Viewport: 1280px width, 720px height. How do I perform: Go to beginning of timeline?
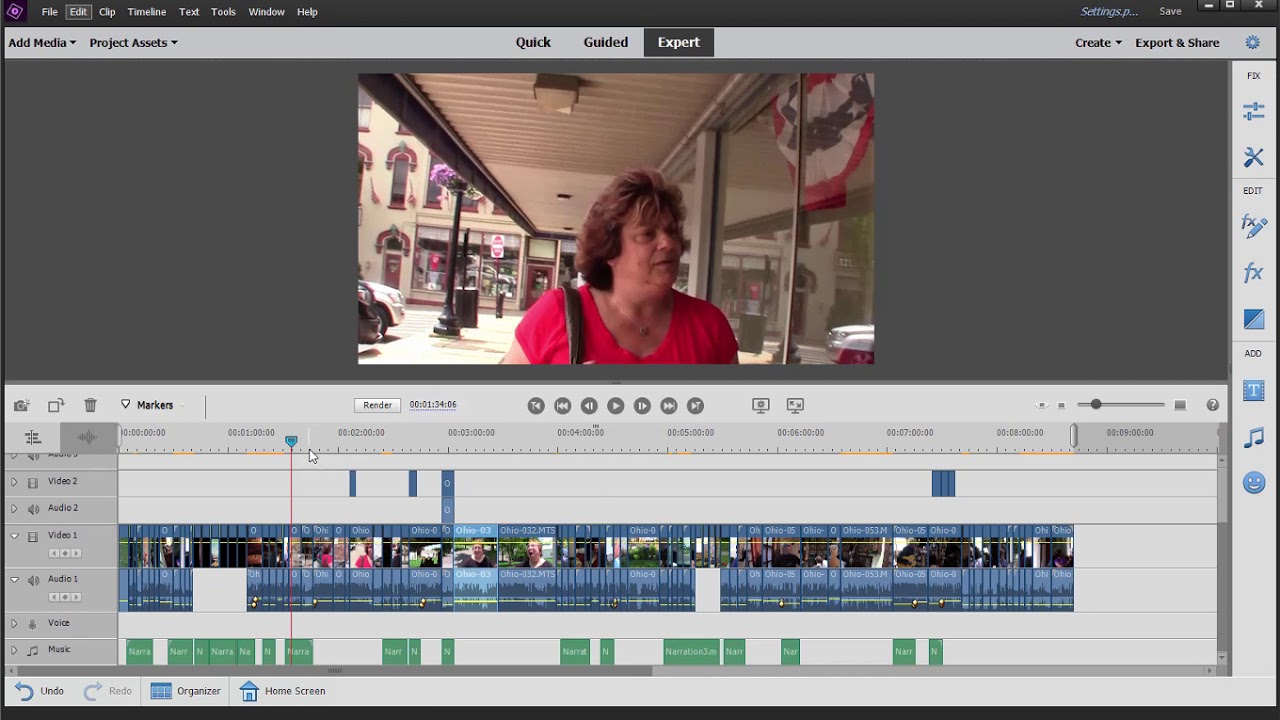(536, 405)
